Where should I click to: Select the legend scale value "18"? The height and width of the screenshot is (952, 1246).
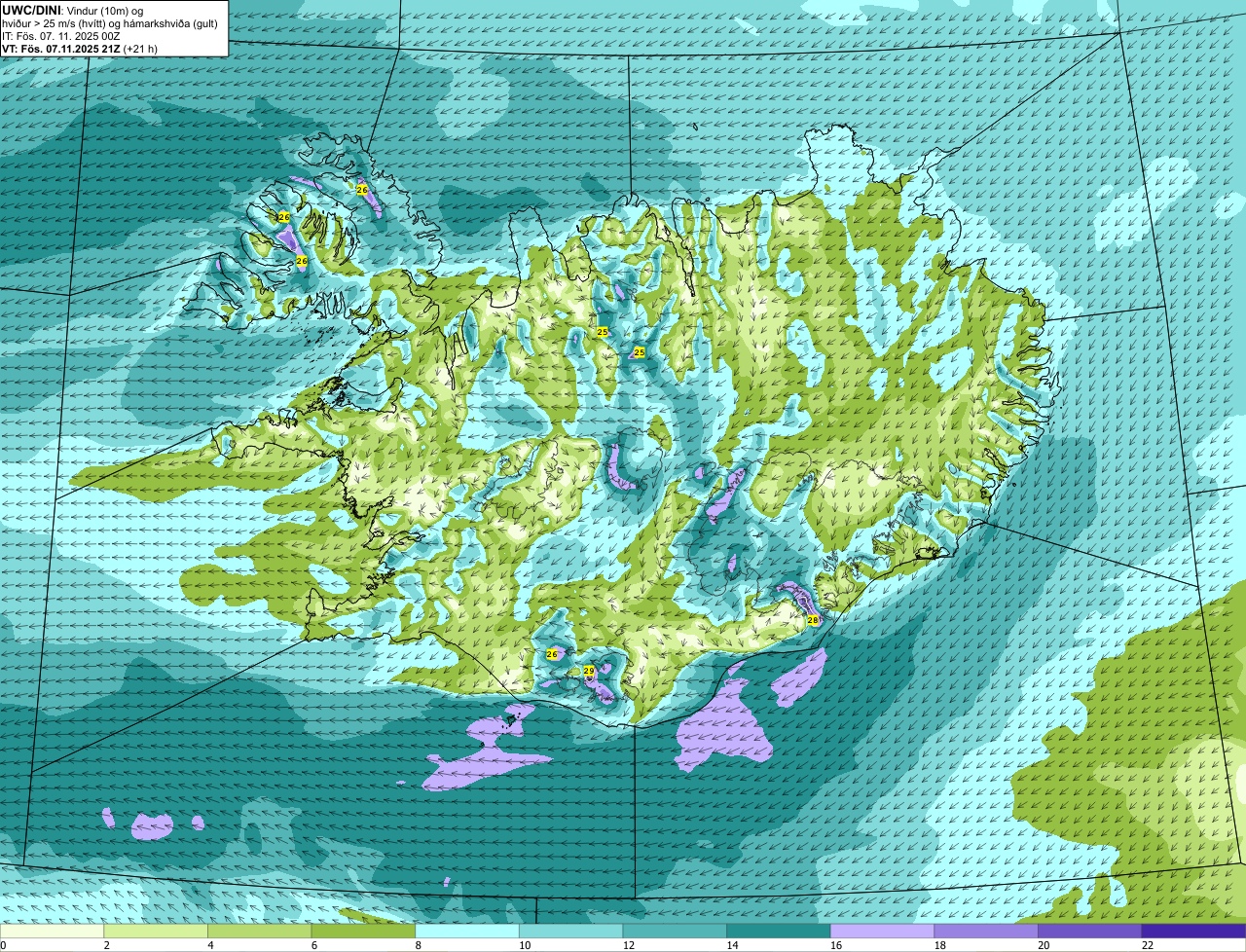(x=939, y=945)
